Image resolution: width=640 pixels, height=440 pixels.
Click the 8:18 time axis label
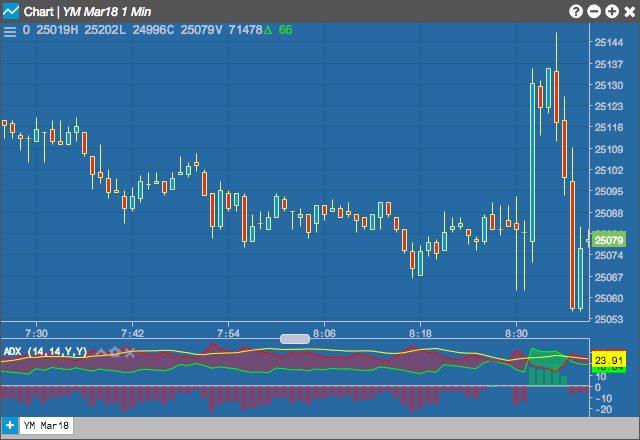(420, 333)
